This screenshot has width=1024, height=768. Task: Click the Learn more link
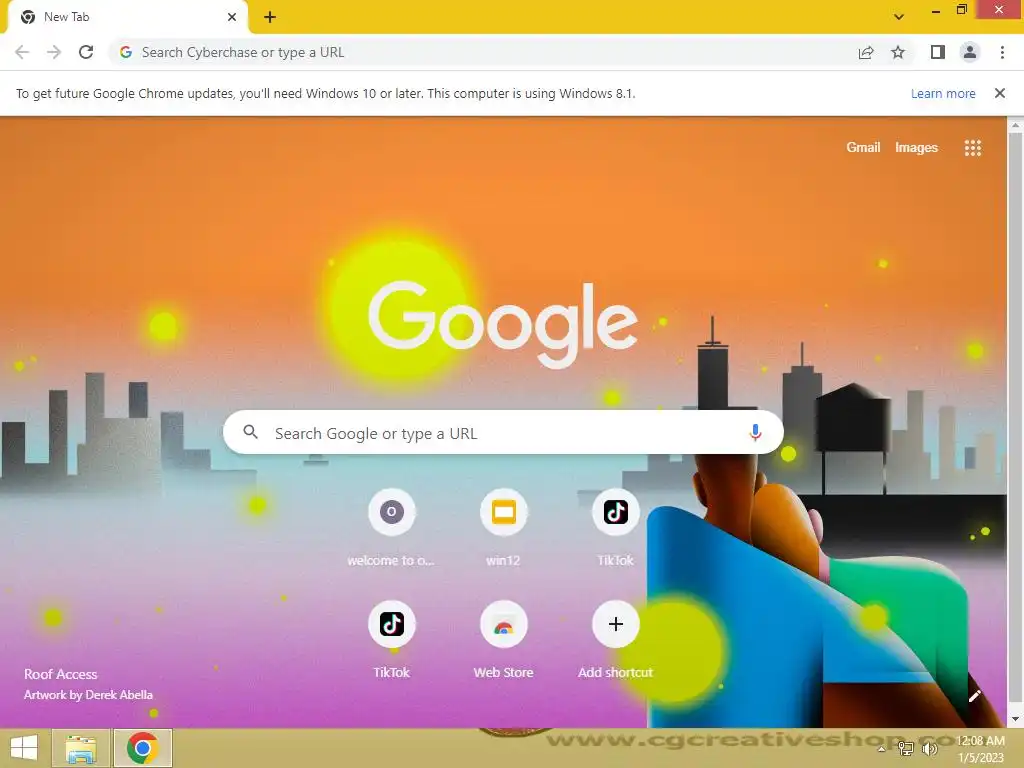943,93
